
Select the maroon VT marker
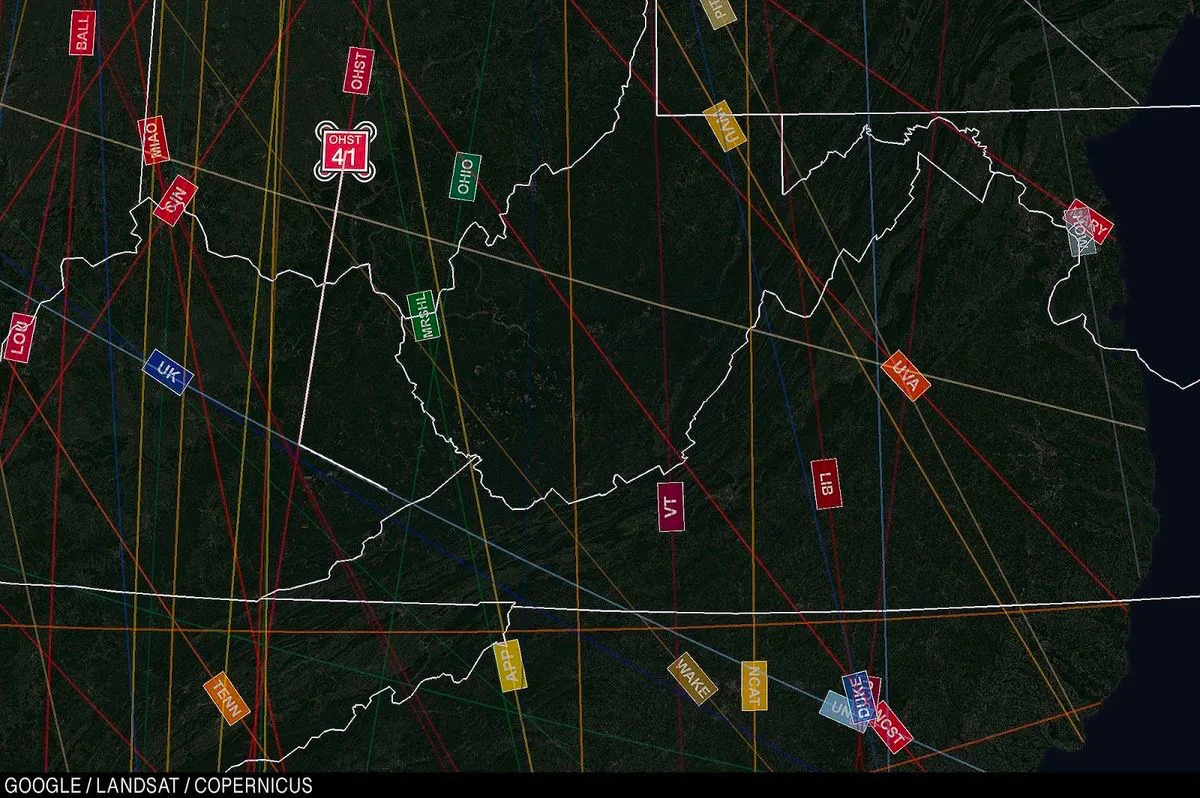tap(671, 507)
